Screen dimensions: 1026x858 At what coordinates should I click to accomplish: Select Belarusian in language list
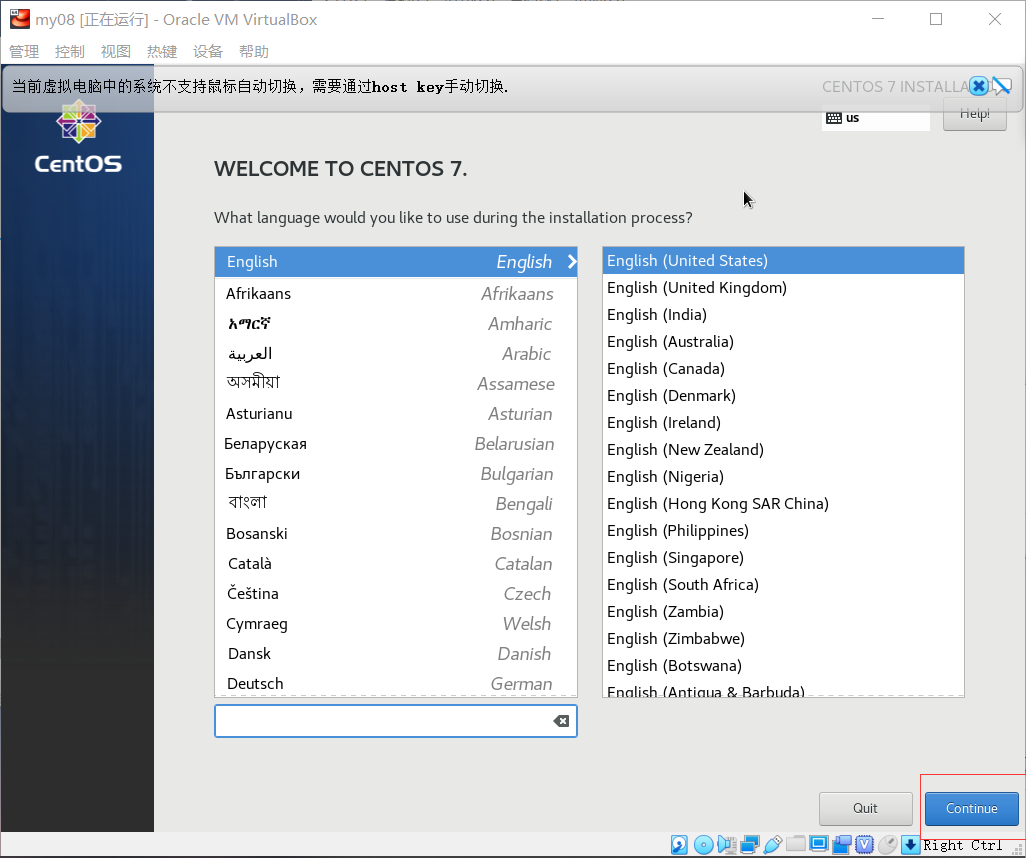(396, 444)
